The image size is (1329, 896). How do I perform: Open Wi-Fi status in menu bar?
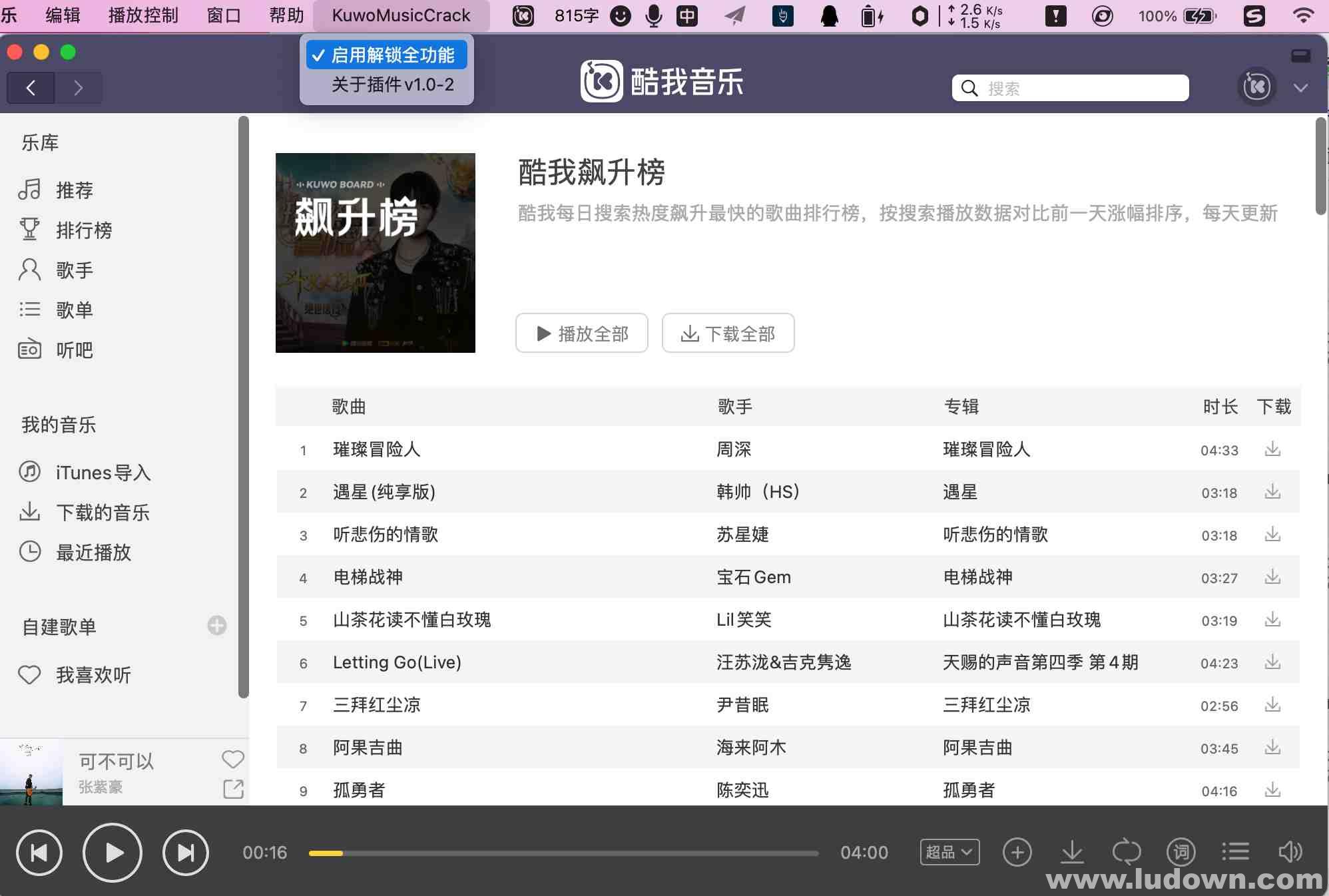coord(1303,15)
